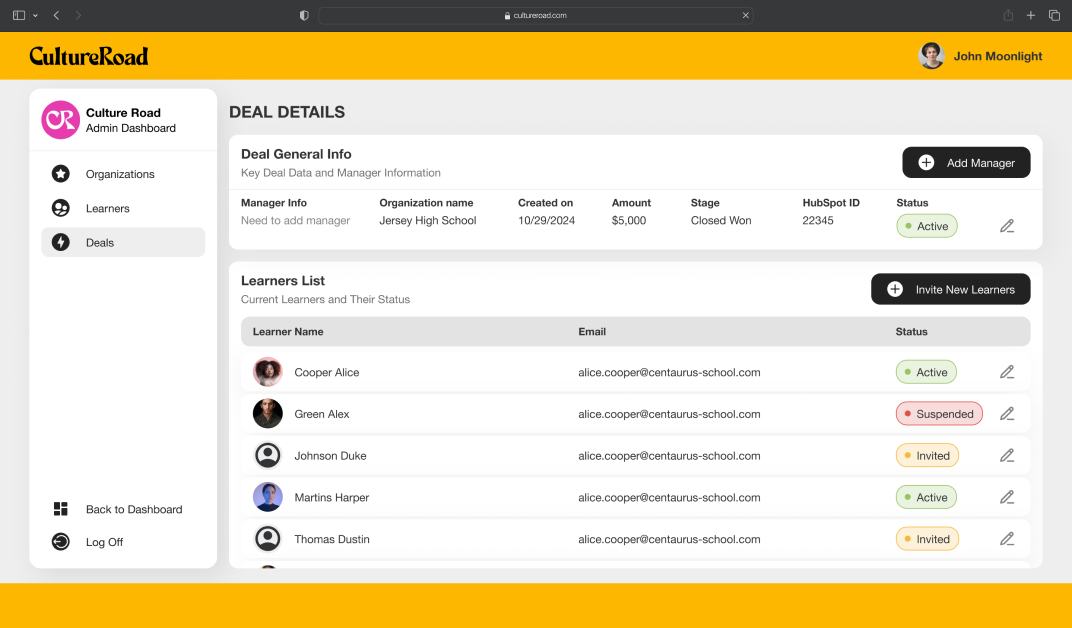Click Johnson Duke learner name
This screenshot has height=628, width=1072.
[330, 455]
